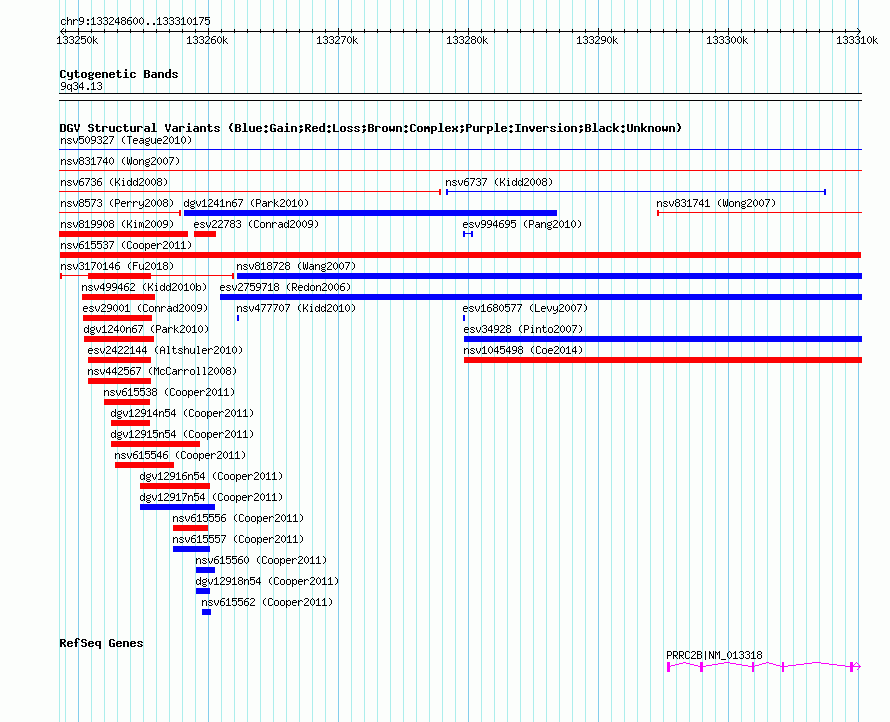Click the chr9:133248600..133310175 coordinate text
890x722 pixels.
pos(135,21)
